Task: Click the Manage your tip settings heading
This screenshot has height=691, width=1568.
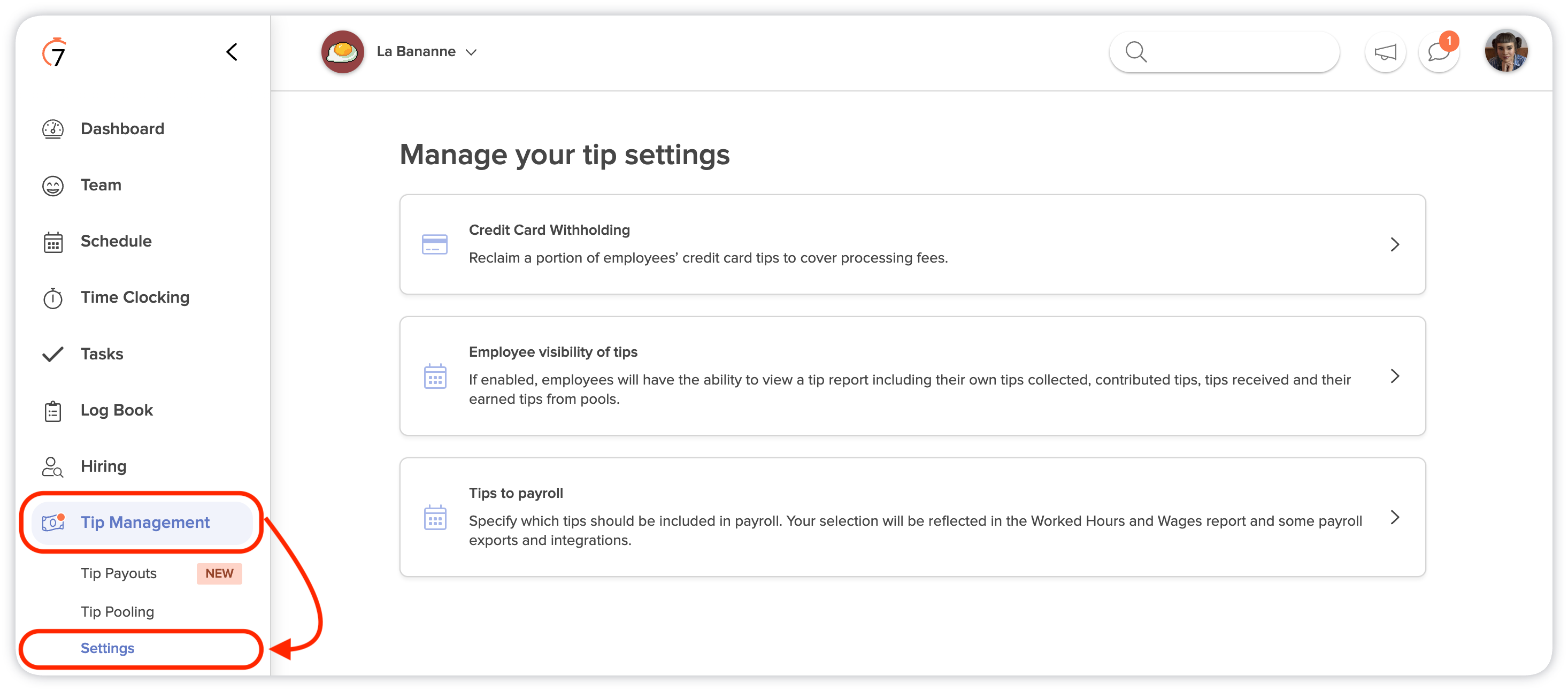Action: click(x=565, y=155)
